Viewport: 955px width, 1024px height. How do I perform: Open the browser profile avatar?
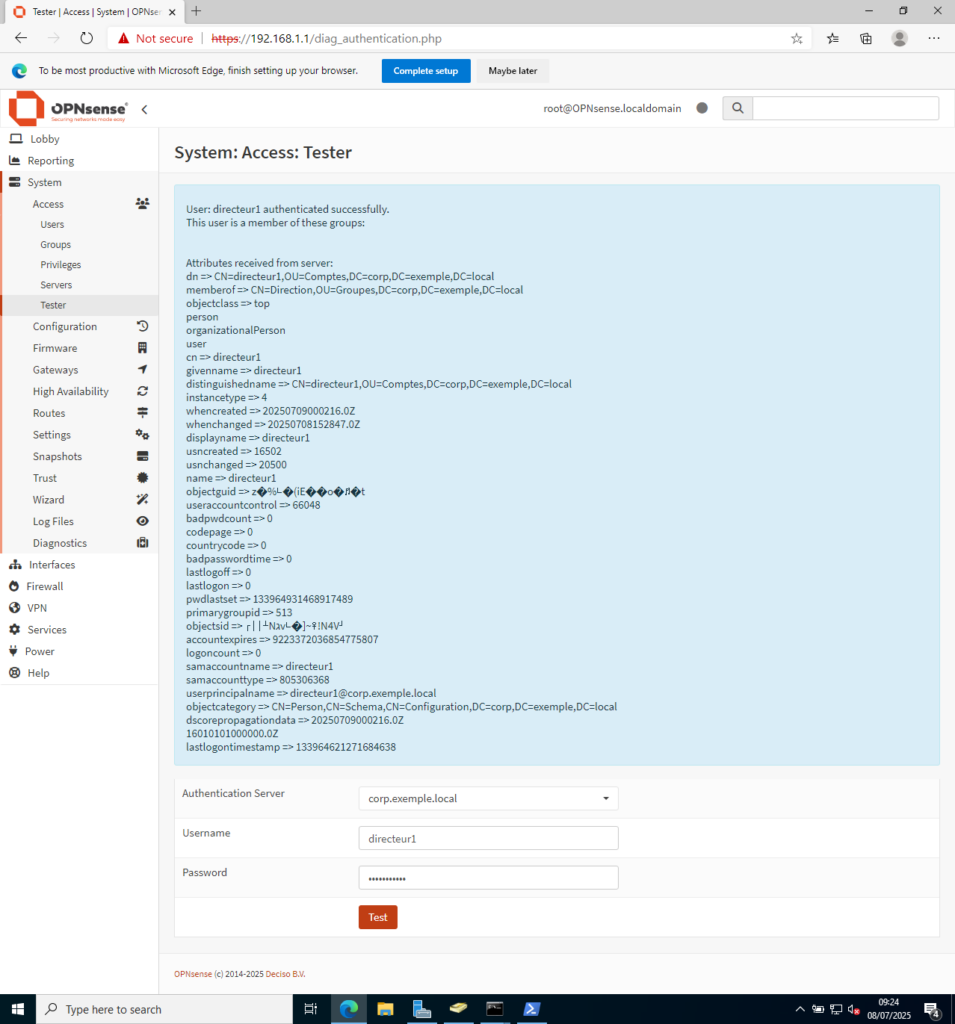899,39
